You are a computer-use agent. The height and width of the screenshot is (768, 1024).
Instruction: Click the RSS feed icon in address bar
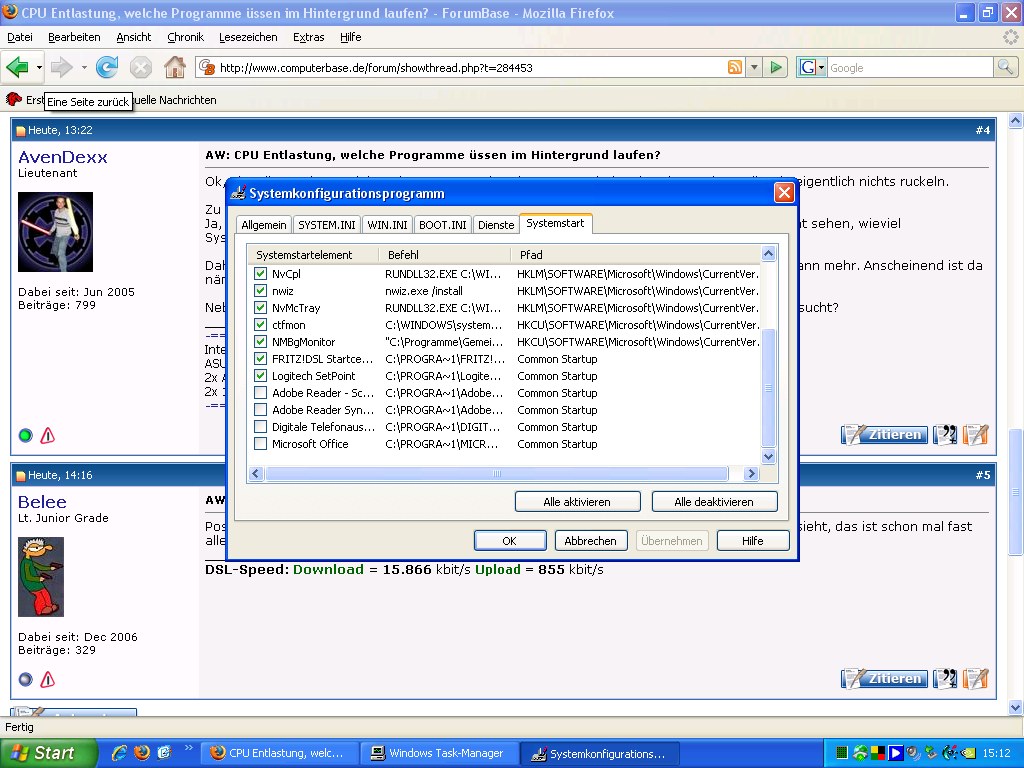[735, 67]
